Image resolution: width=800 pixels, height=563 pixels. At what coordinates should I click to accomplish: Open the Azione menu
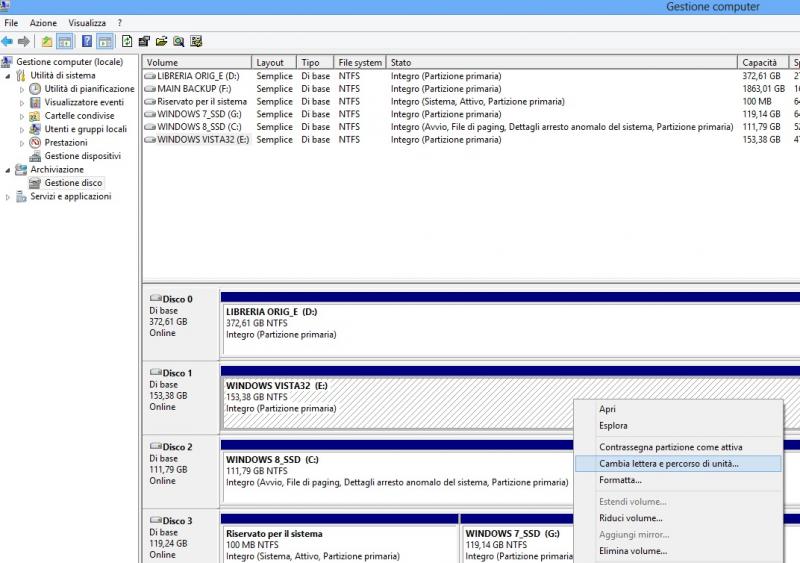pos(43,23)
